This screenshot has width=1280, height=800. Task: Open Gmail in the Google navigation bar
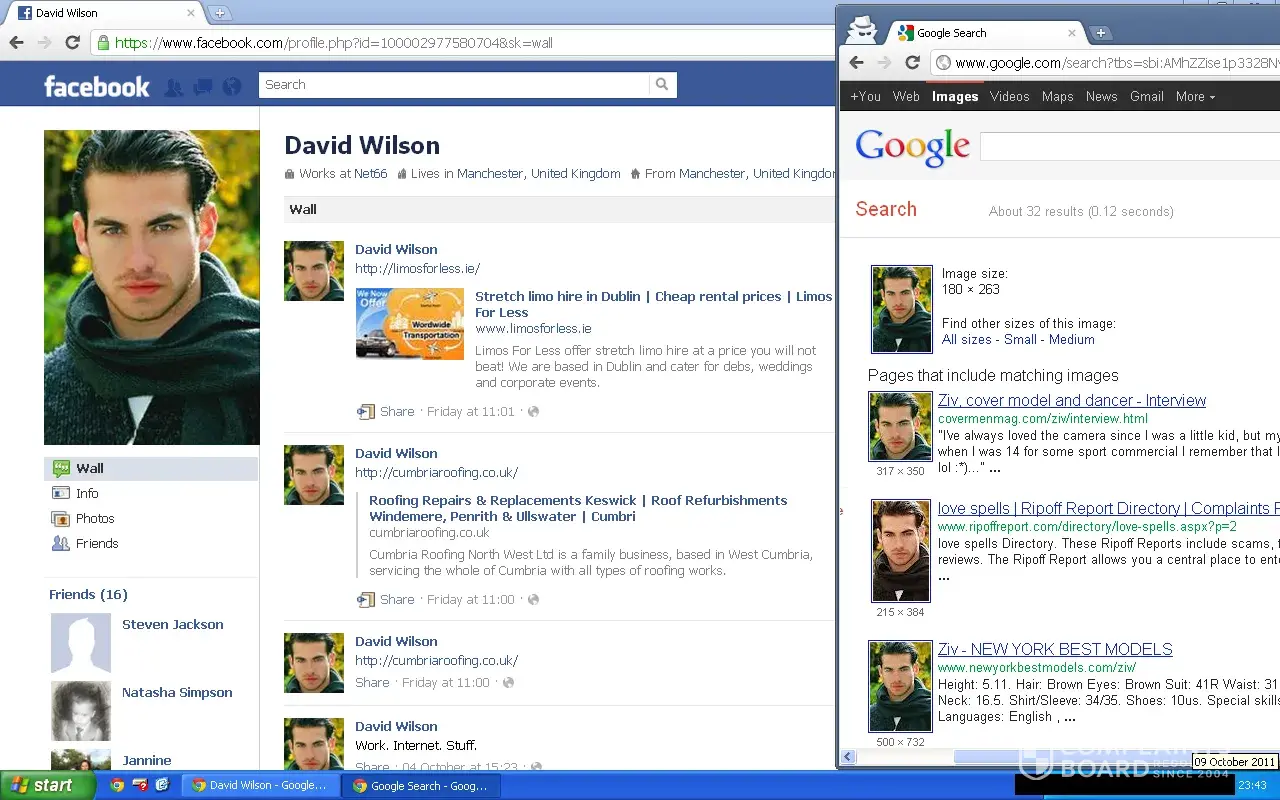coord(1146,96)
